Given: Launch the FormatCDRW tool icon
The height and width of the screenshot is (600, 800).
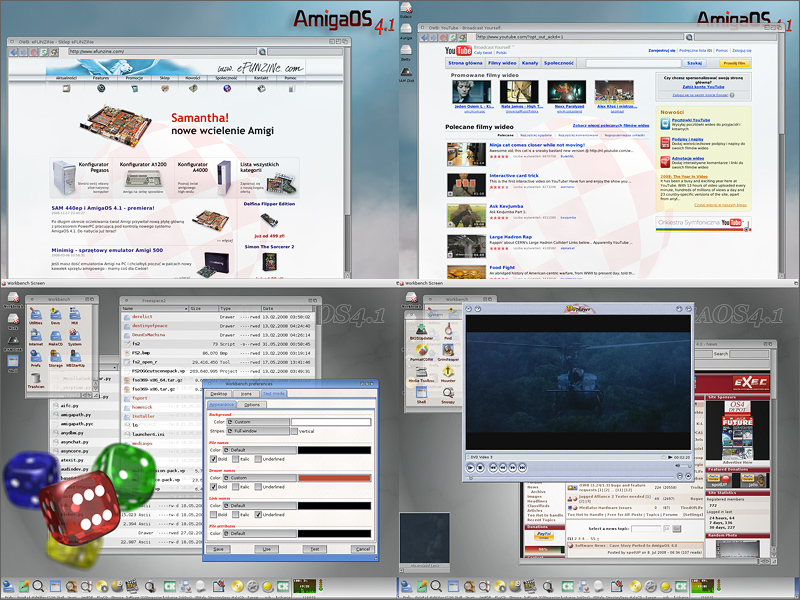Looking at the screenshot, I should 421,353.
